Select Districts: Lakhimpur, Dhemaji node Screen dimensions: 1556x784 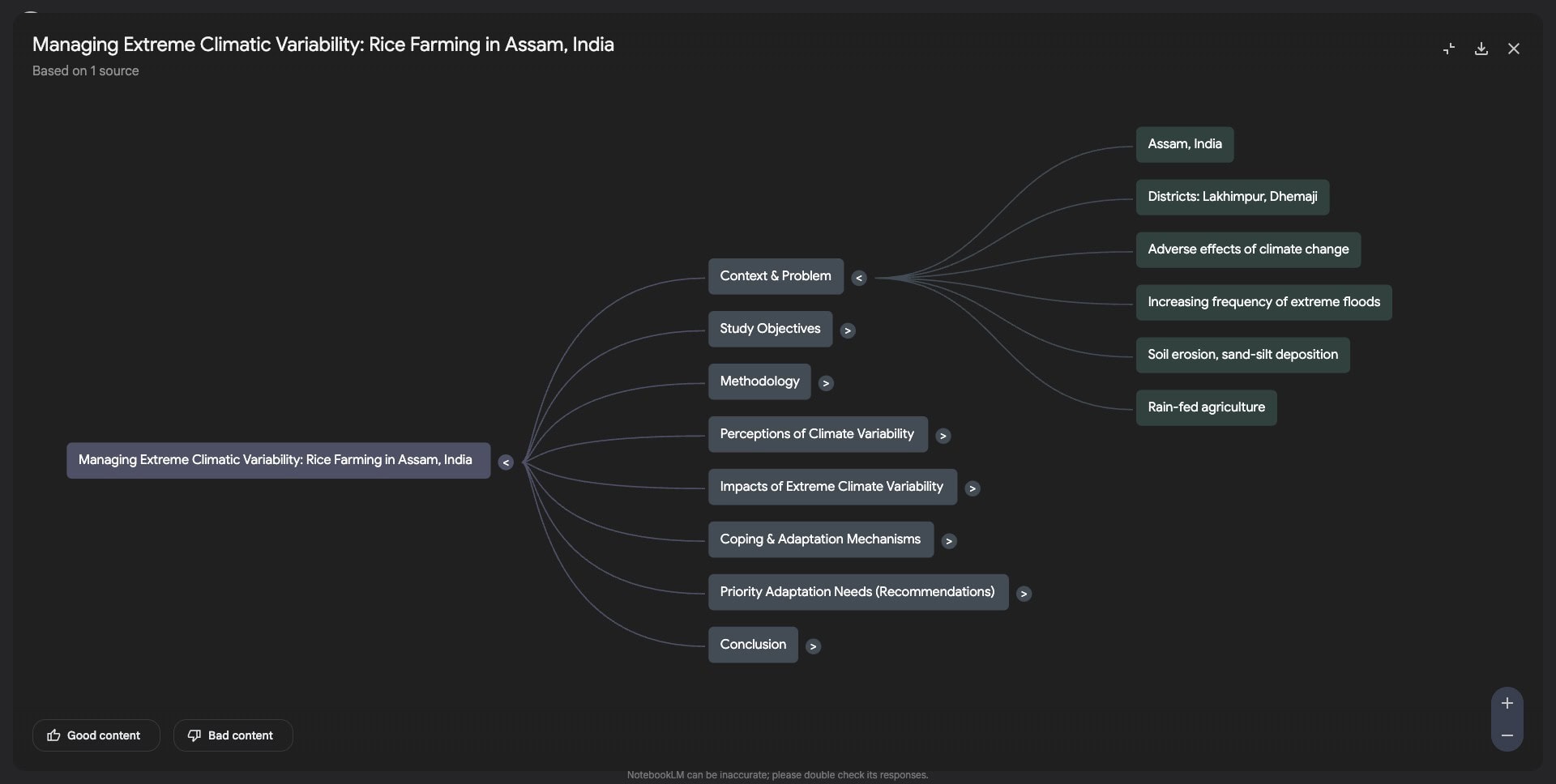pyautogui.click(x=1232, y=197)
